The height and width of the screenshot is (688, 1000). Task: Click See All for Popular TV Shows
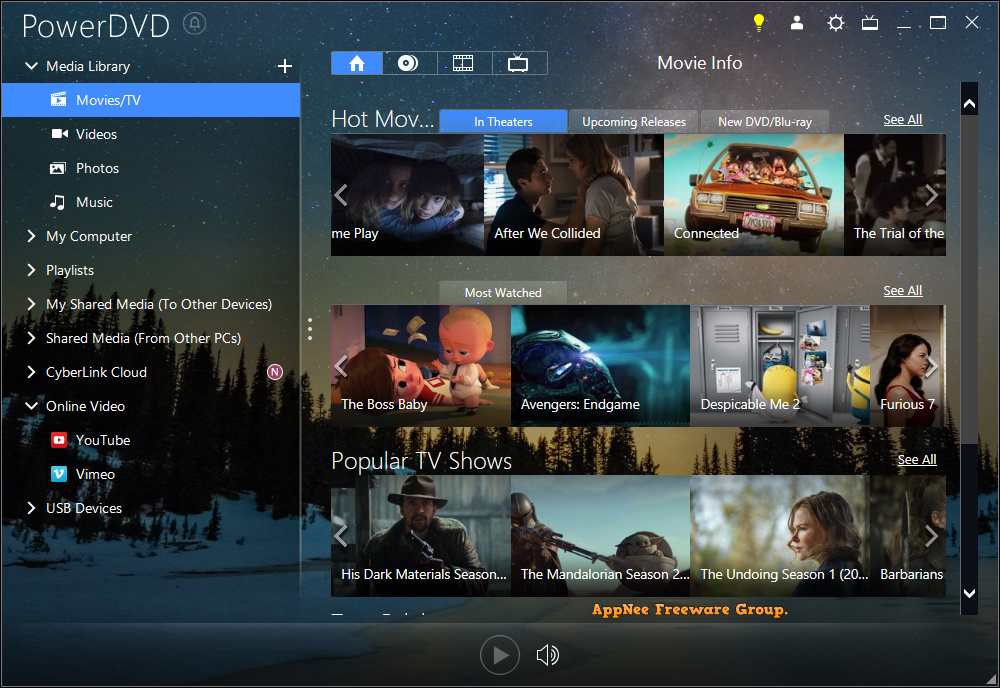pos(916,460)
